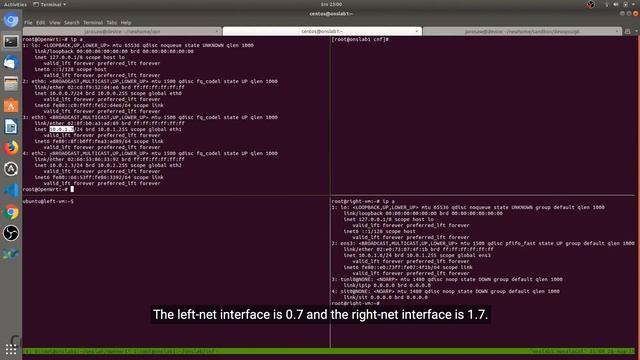
Task: Click the Activities button
Action: pos(15,4)
